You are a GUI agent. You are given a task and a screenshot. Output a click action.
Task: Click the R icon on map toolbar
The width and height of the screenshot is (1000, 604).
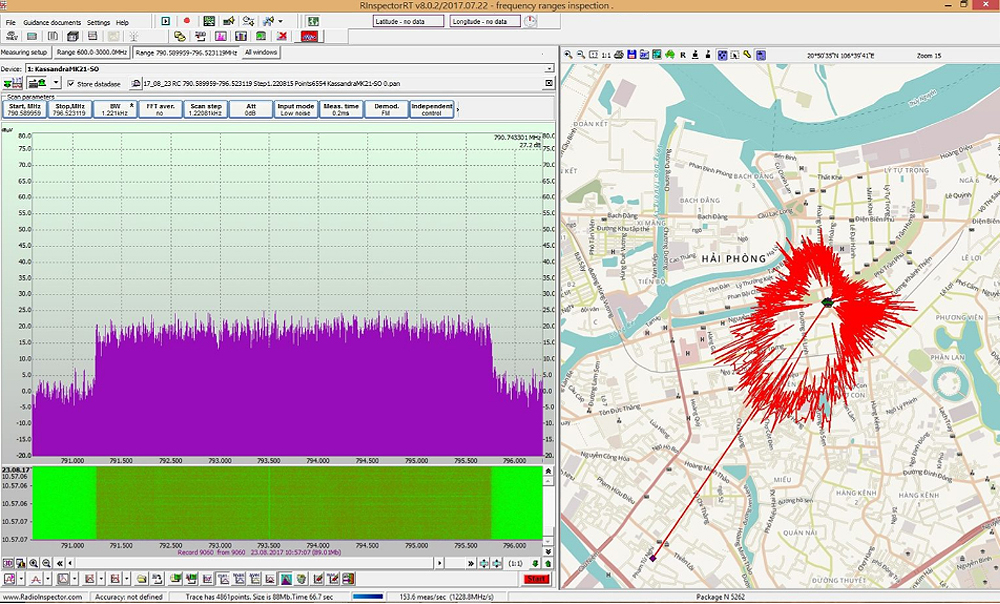(683, 54)
